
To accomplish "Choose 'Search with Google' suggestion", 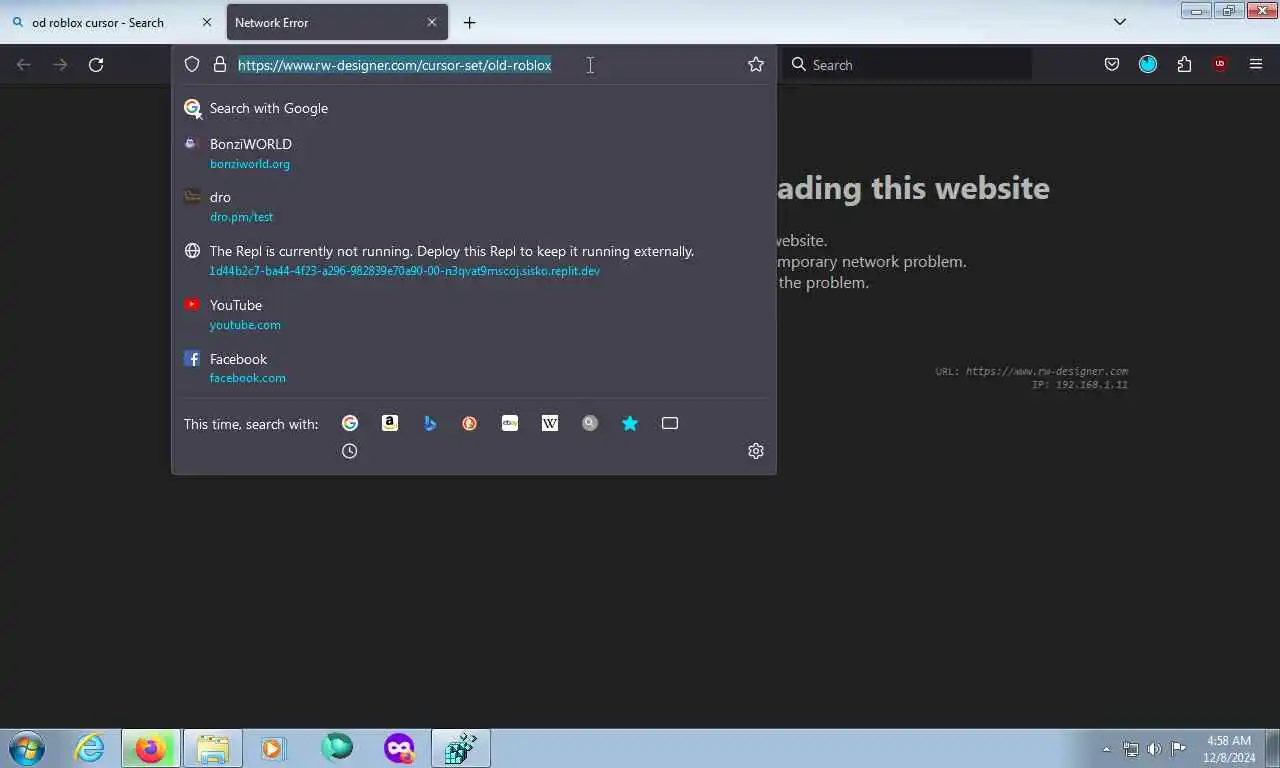I will (474, 108).
